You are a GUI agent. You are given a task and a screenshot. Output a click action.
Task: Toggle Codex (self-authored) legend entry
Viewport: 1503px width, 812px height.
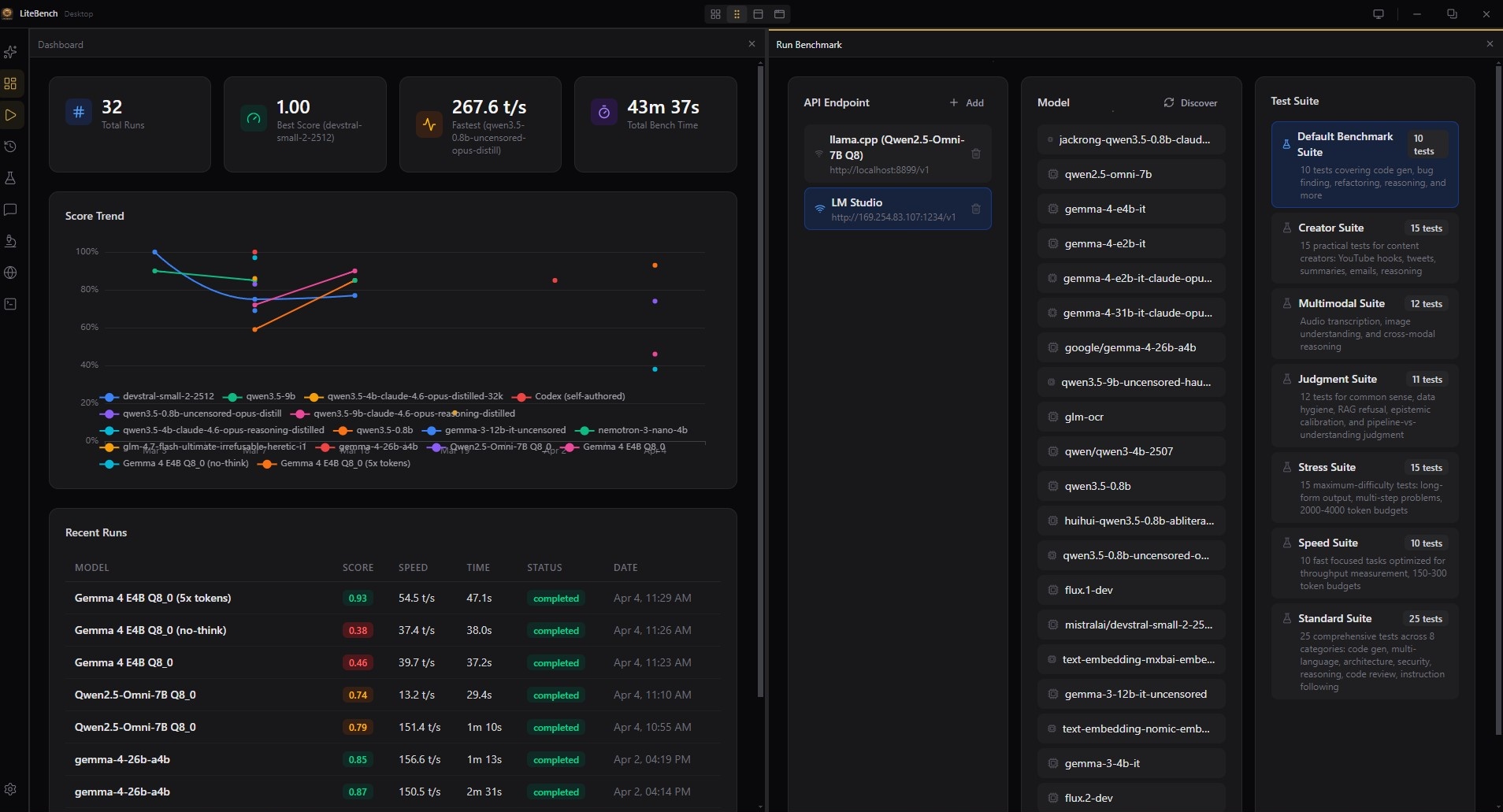pyautogui.click(x=569, y=396)
